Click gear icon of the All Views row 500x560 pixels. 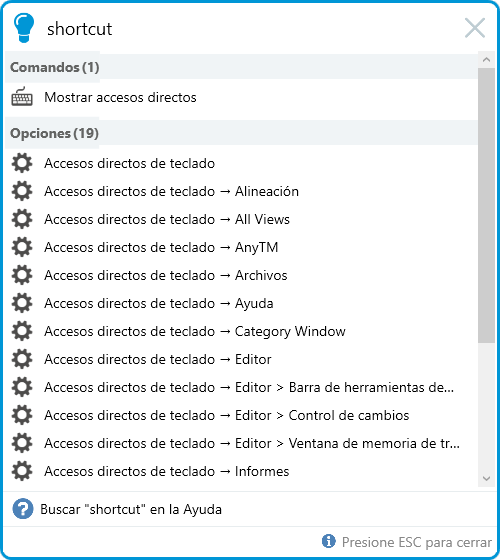tap(22, 219)
